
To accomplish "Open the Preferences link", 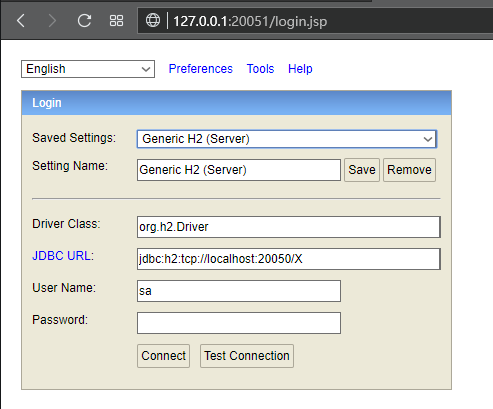I will tap(201, 69).
